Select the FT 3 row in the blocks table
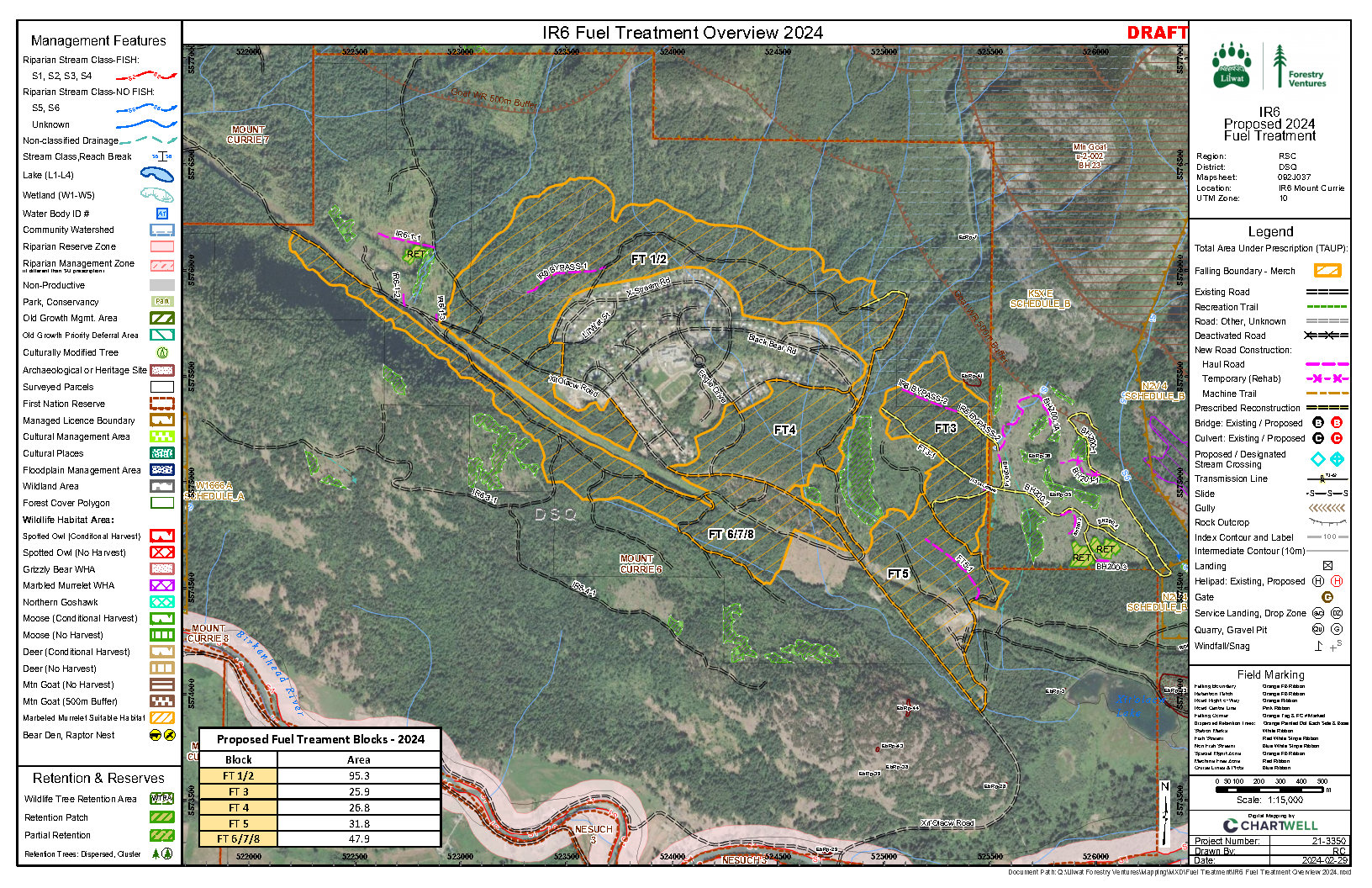This screenshot has height=888, width=1372. (319, 791)
